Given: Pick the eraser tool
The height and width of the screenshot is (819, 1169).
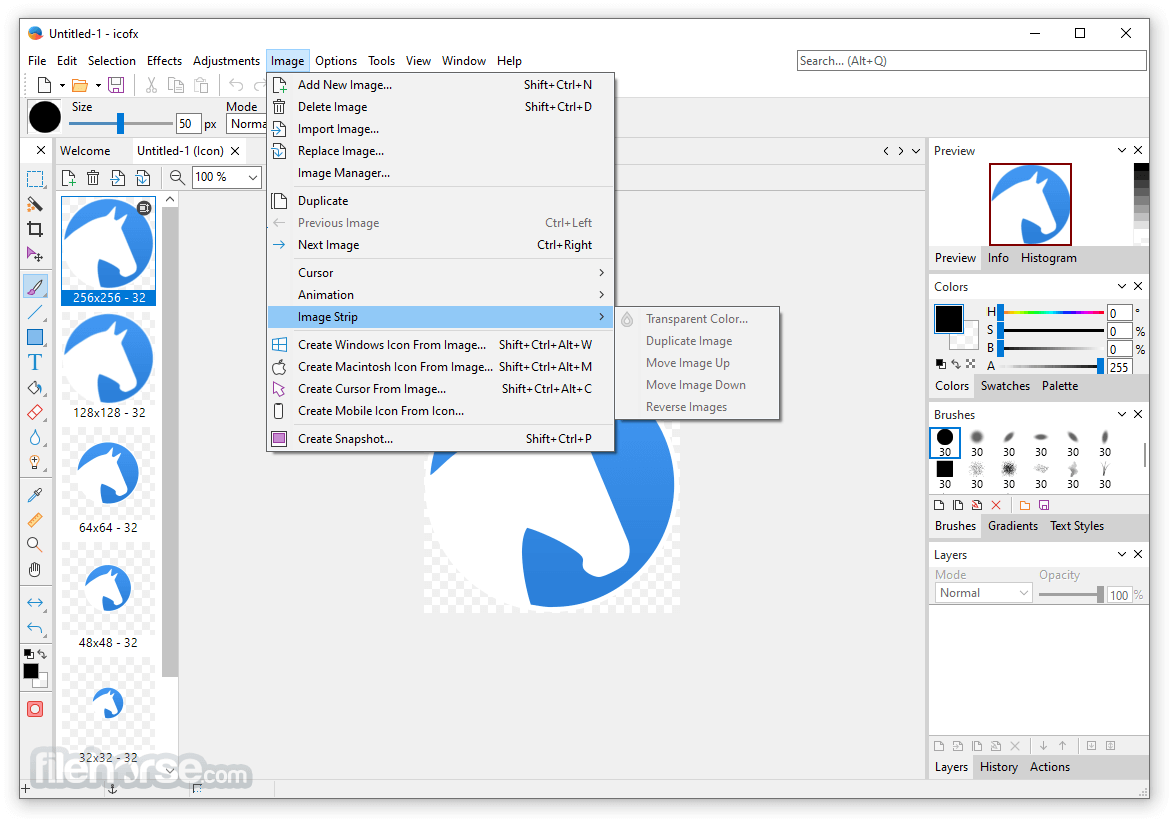Looking at the screenshot, I should click(35, 412).
